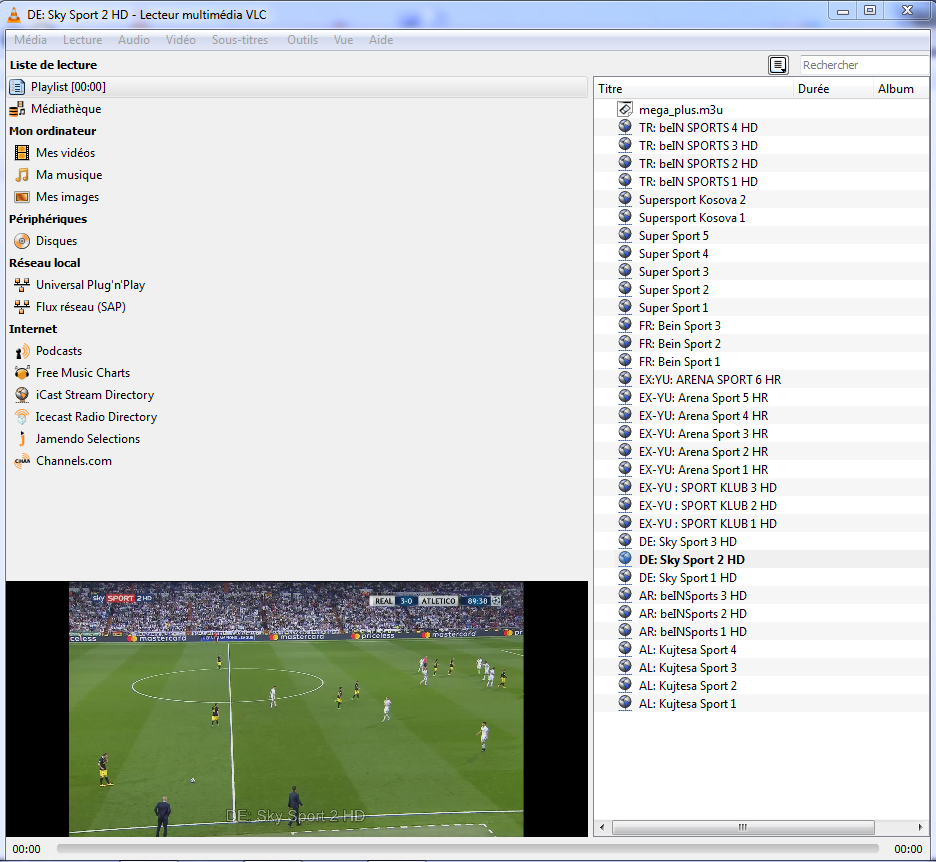Select Super Sport 5 entry
The width and height of the screenshot is (936, 862).
[x=673, y=236]
